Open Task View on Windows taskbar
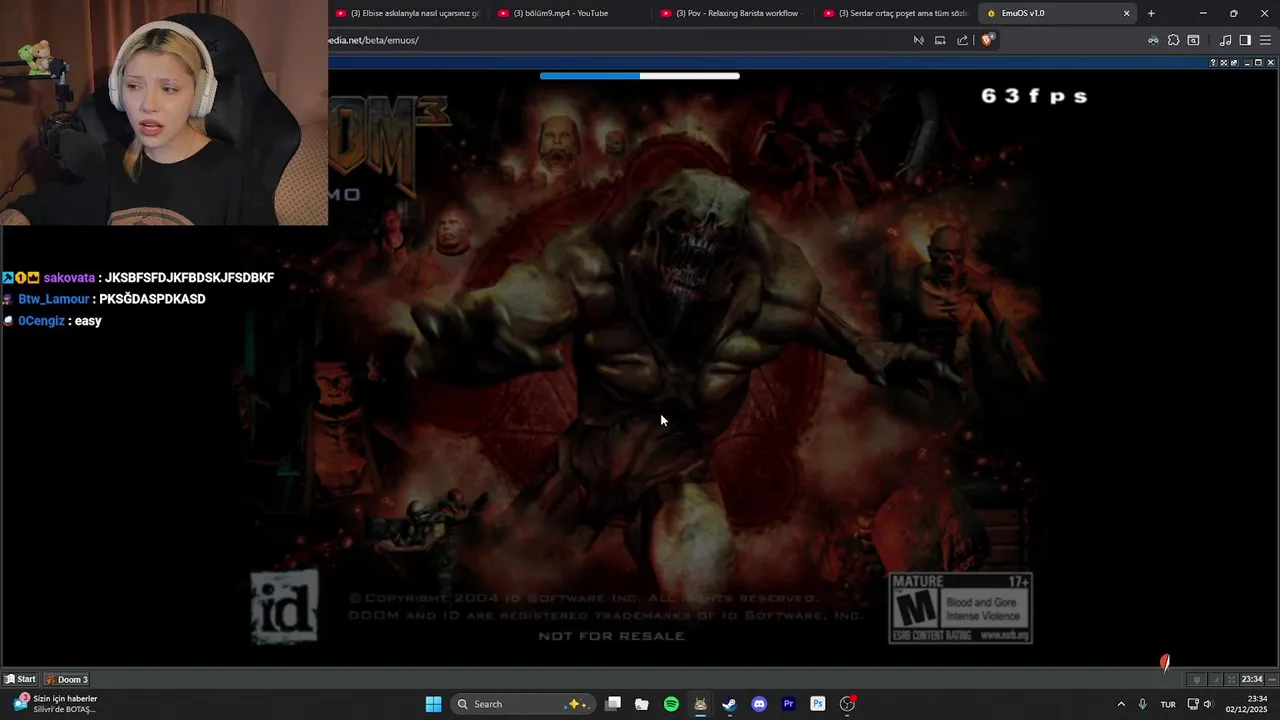Viewport: 1280px width, 720px height. point(613,704)
